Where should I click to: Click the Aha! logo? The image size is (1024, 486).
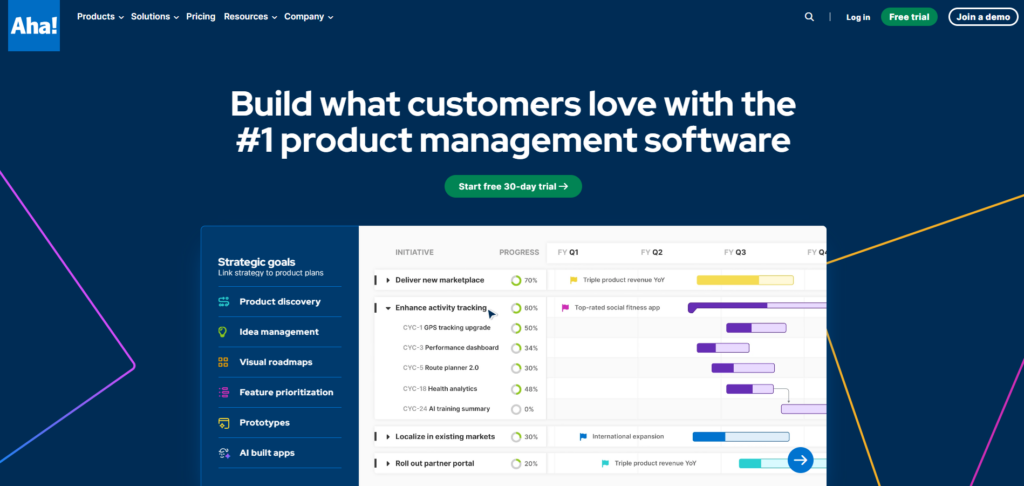pos(34,25)
